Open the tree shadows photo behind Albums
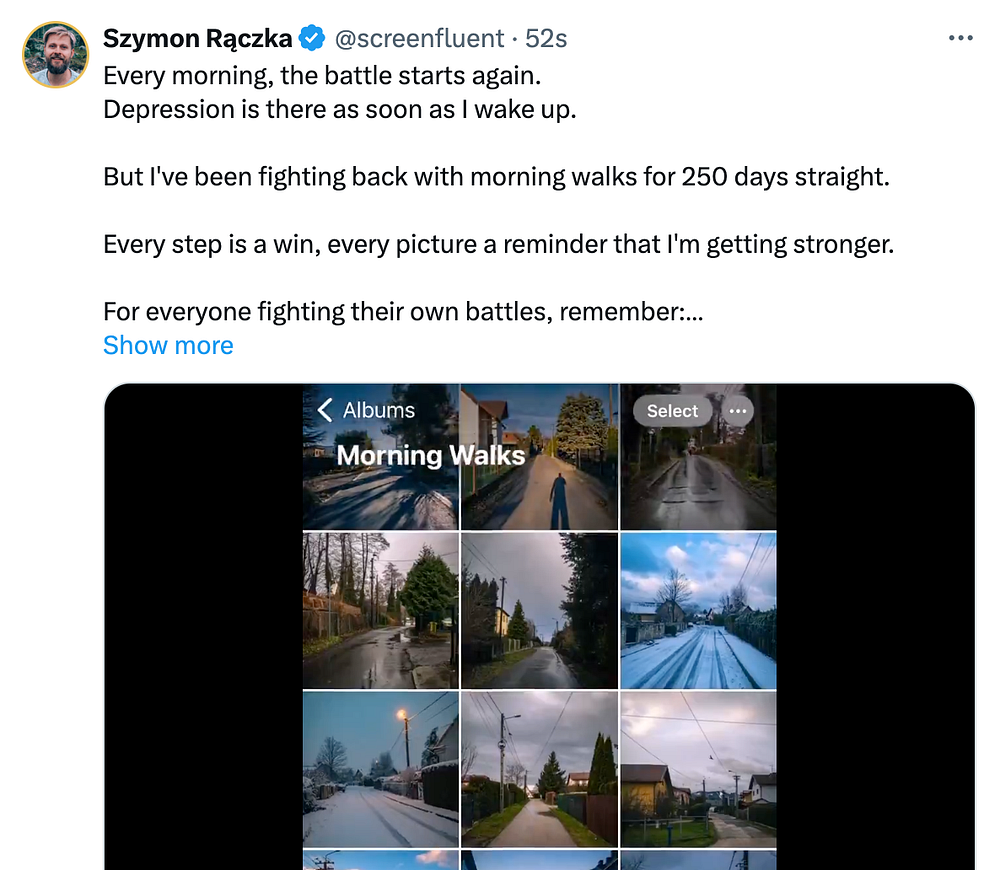 click(x=380, y=495)
